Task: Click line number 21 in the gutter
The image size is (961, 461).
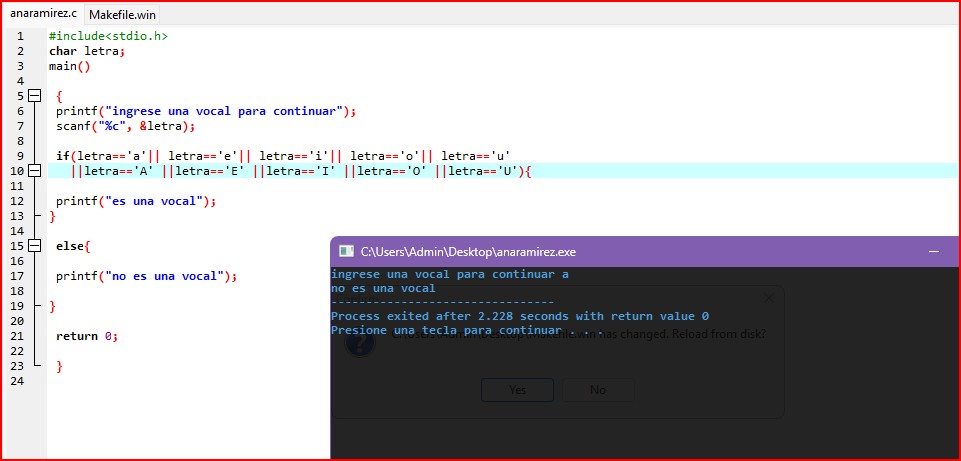Action: point(17,336)
